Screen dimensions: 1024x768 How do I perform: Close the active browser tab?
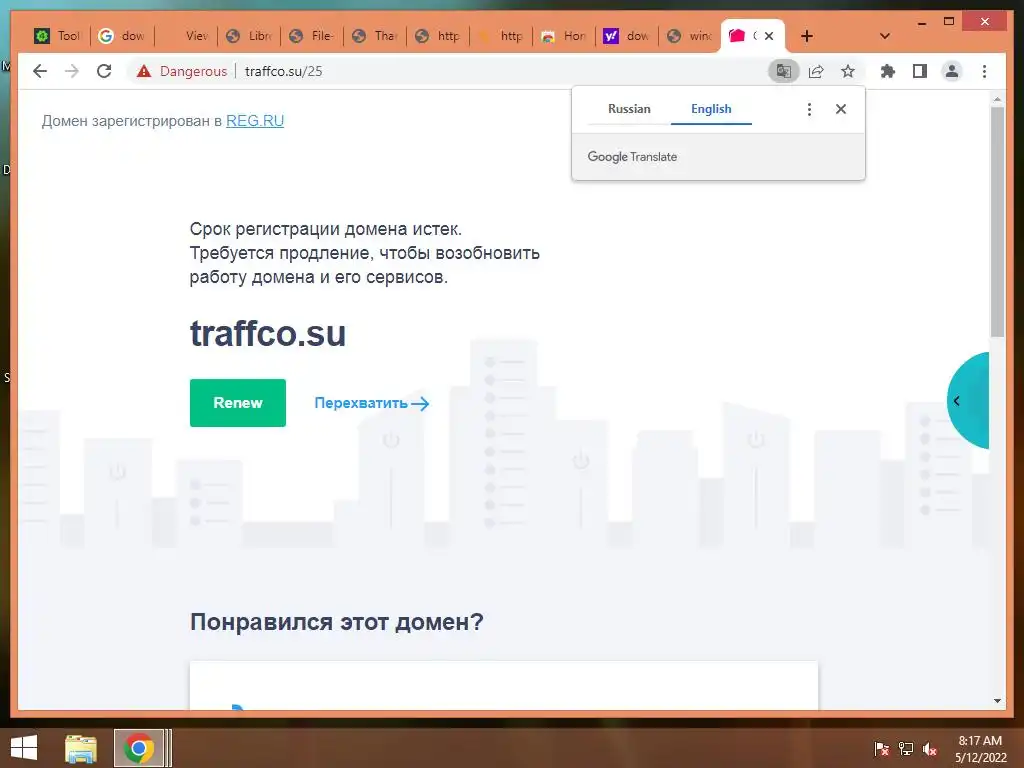[x=769, y=36]
